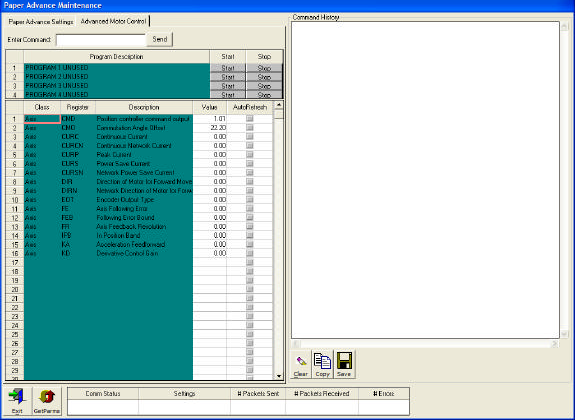
Task: Start PROGRAM 1 UNUSED
Action: 228,68
